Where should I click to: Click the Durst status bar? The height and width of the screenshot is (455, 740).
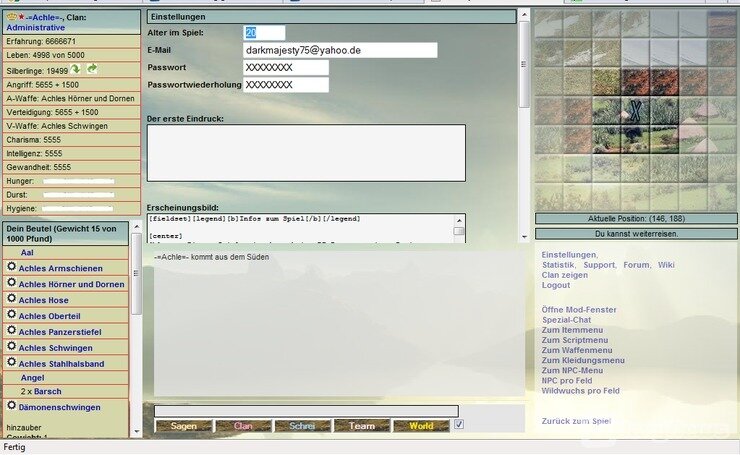(79, 195)
